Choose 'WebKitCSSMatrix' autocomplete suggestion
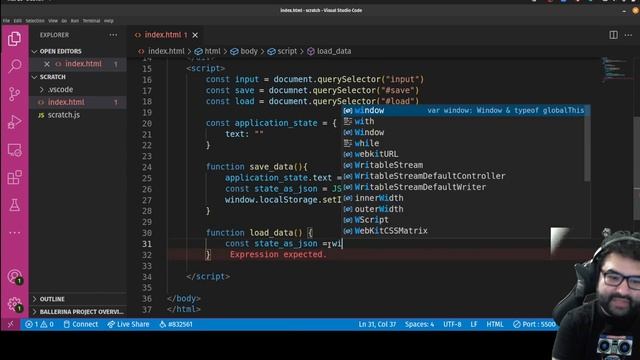640x360 pixels. pos(464,231)
